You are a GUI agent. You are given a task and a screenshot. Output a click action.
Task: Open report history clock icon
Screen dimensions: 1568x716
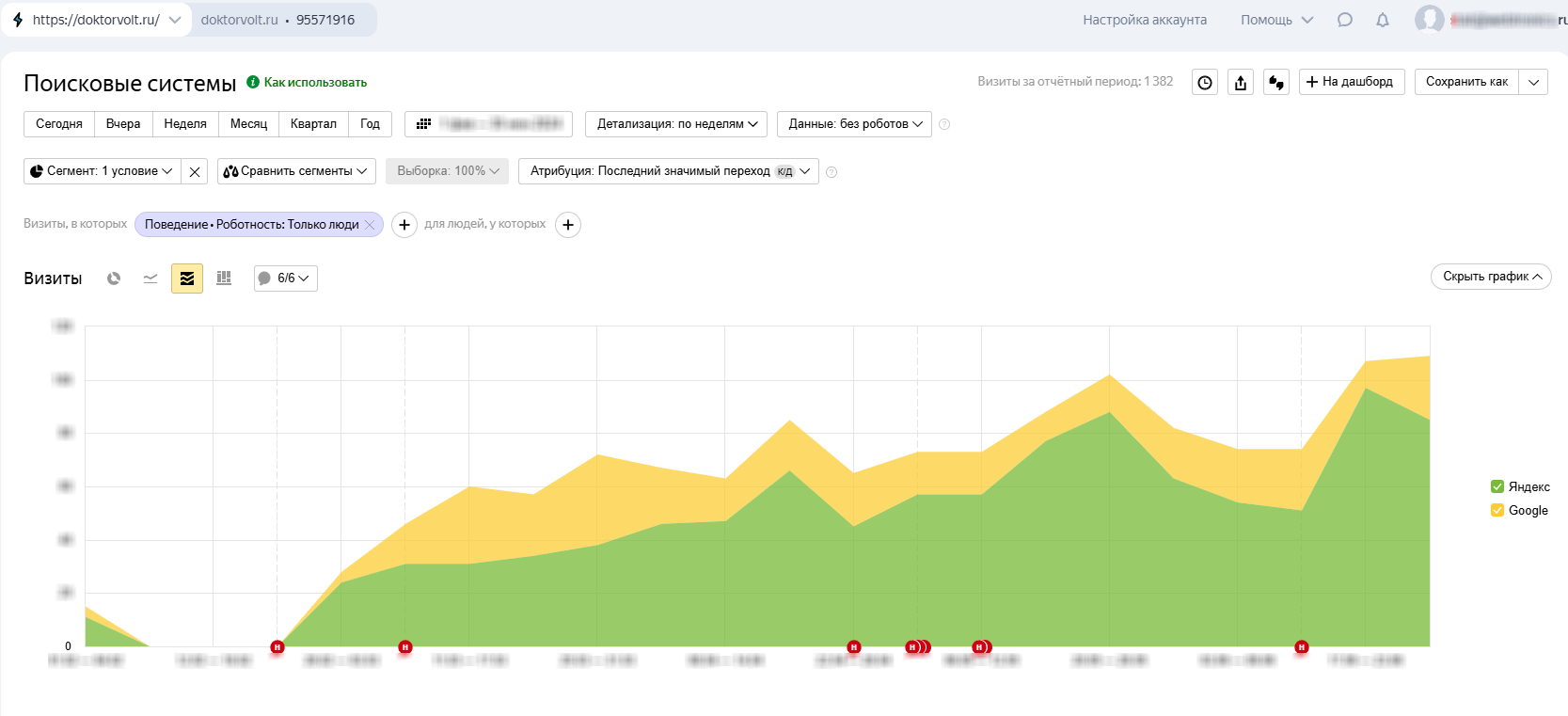pyautogui.click(x=1204, y=83)
